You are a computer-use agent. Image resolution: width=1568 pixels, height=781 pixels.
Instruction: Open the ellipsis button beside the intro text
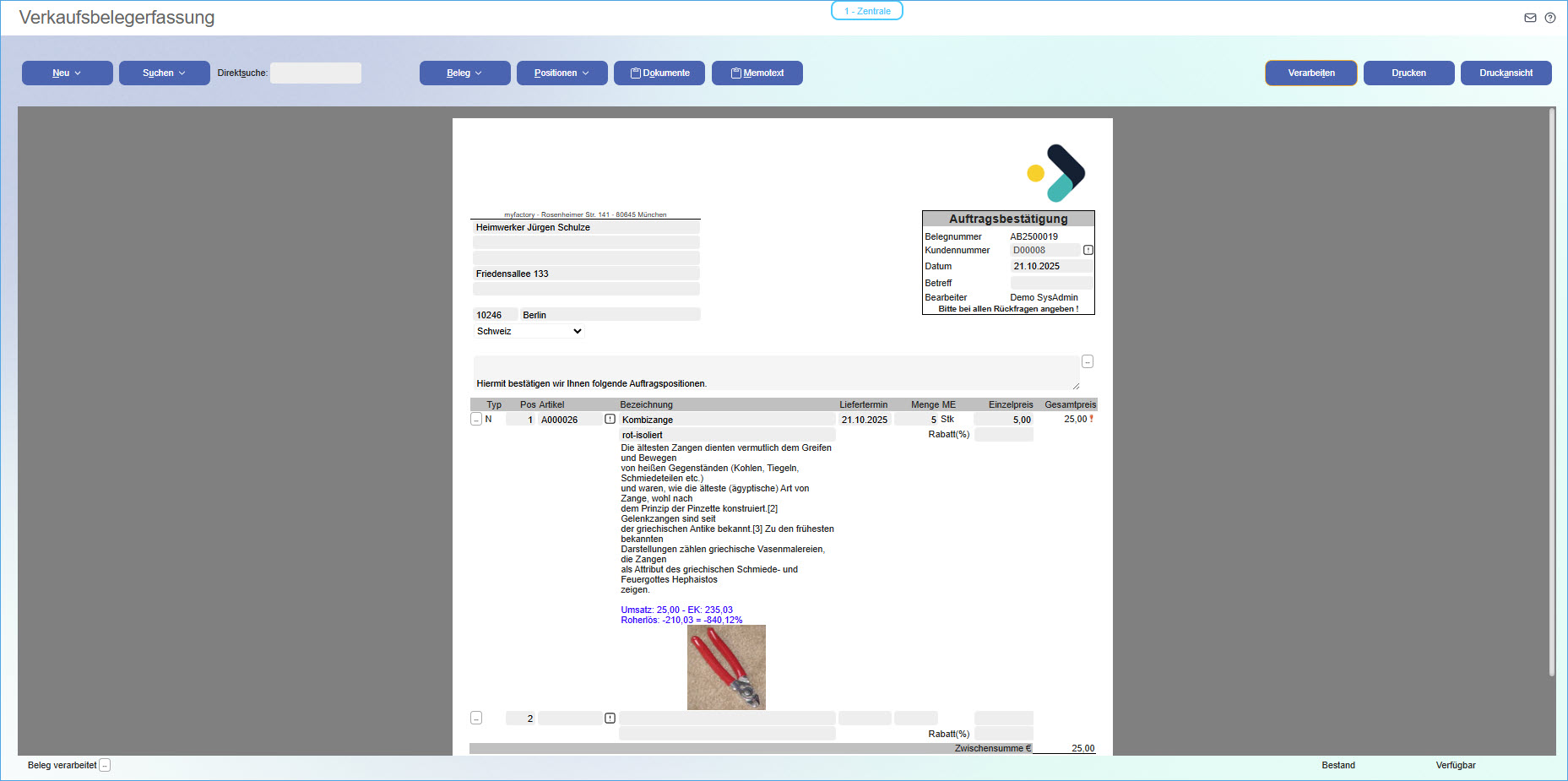click(1088, 361)
